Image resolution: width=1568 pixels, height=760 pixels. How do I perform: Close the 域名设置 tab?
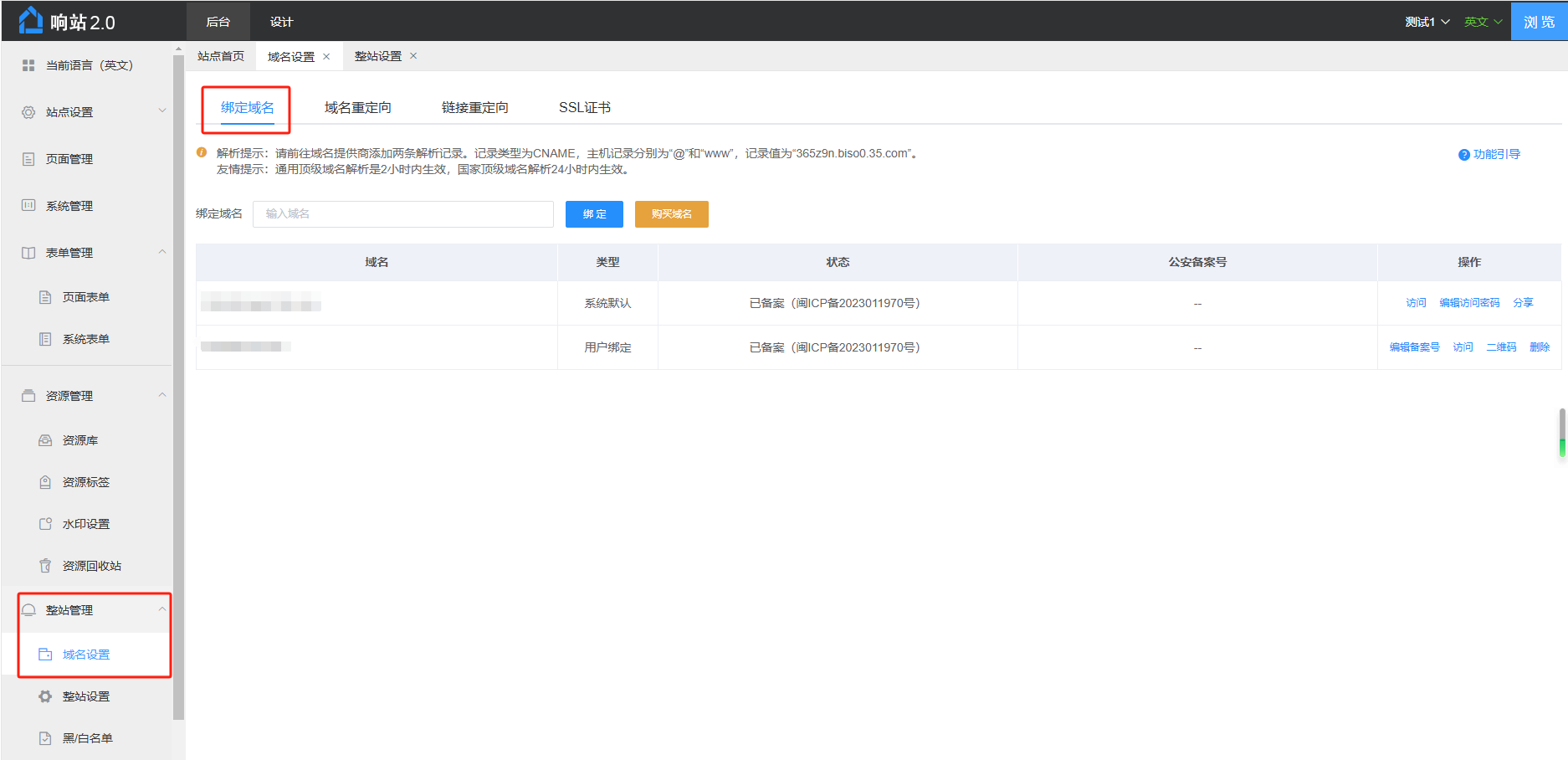326,57
